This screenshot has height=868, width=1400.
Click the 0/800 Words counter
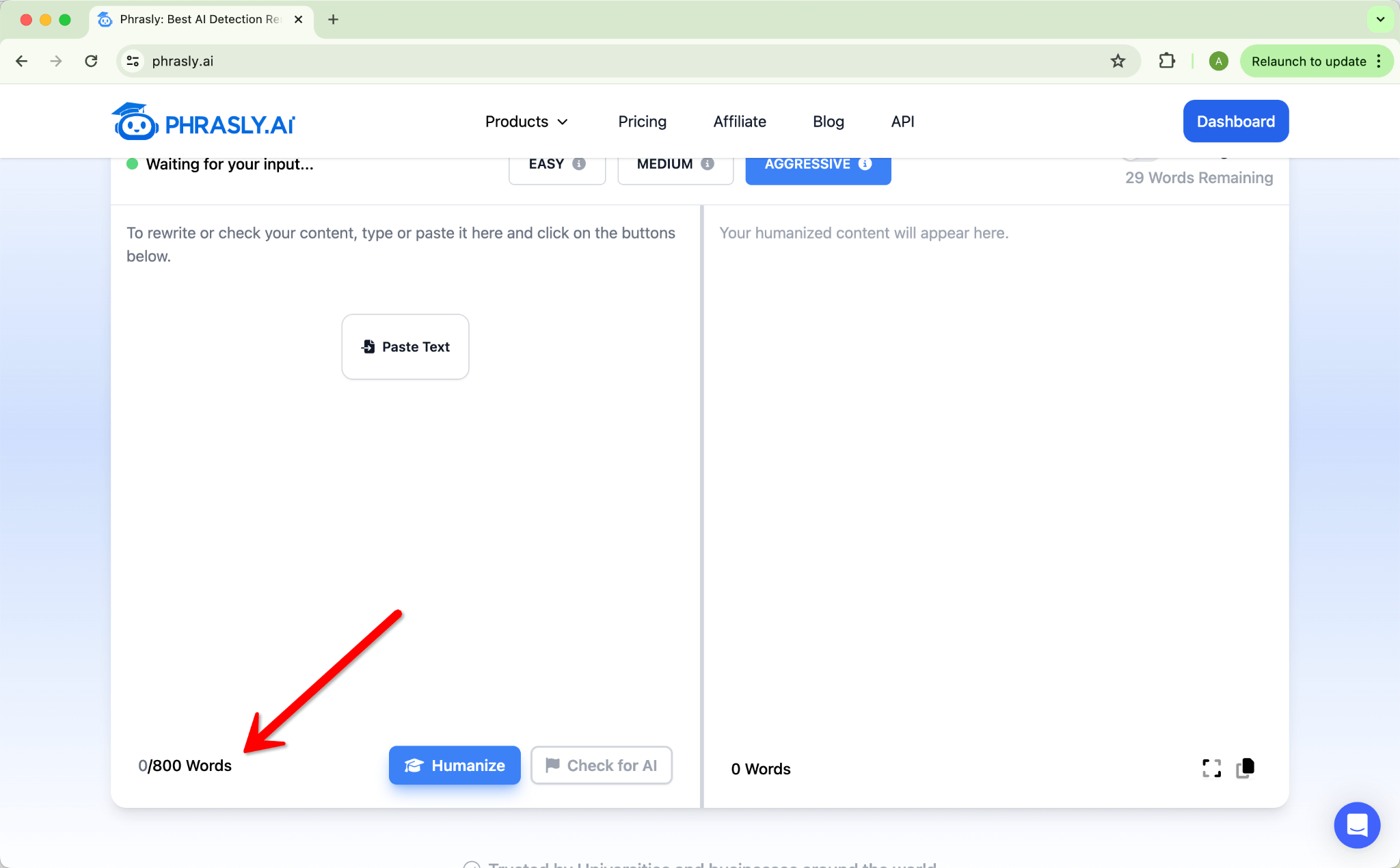pyautogui.click(x=185, y=765)
